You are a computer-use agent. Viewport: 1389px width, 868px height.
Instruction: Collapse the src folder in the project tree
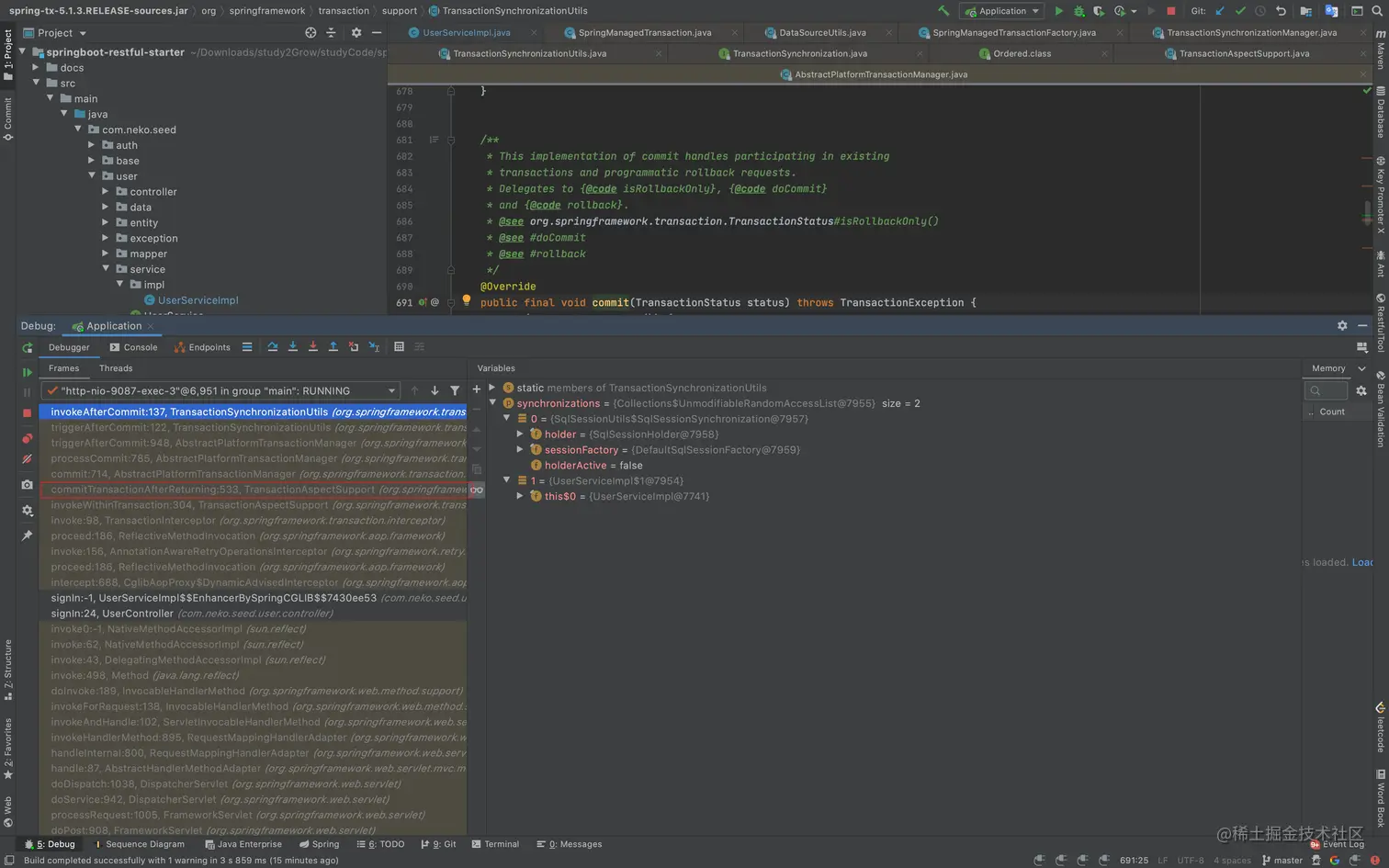[x=36, y=83]
